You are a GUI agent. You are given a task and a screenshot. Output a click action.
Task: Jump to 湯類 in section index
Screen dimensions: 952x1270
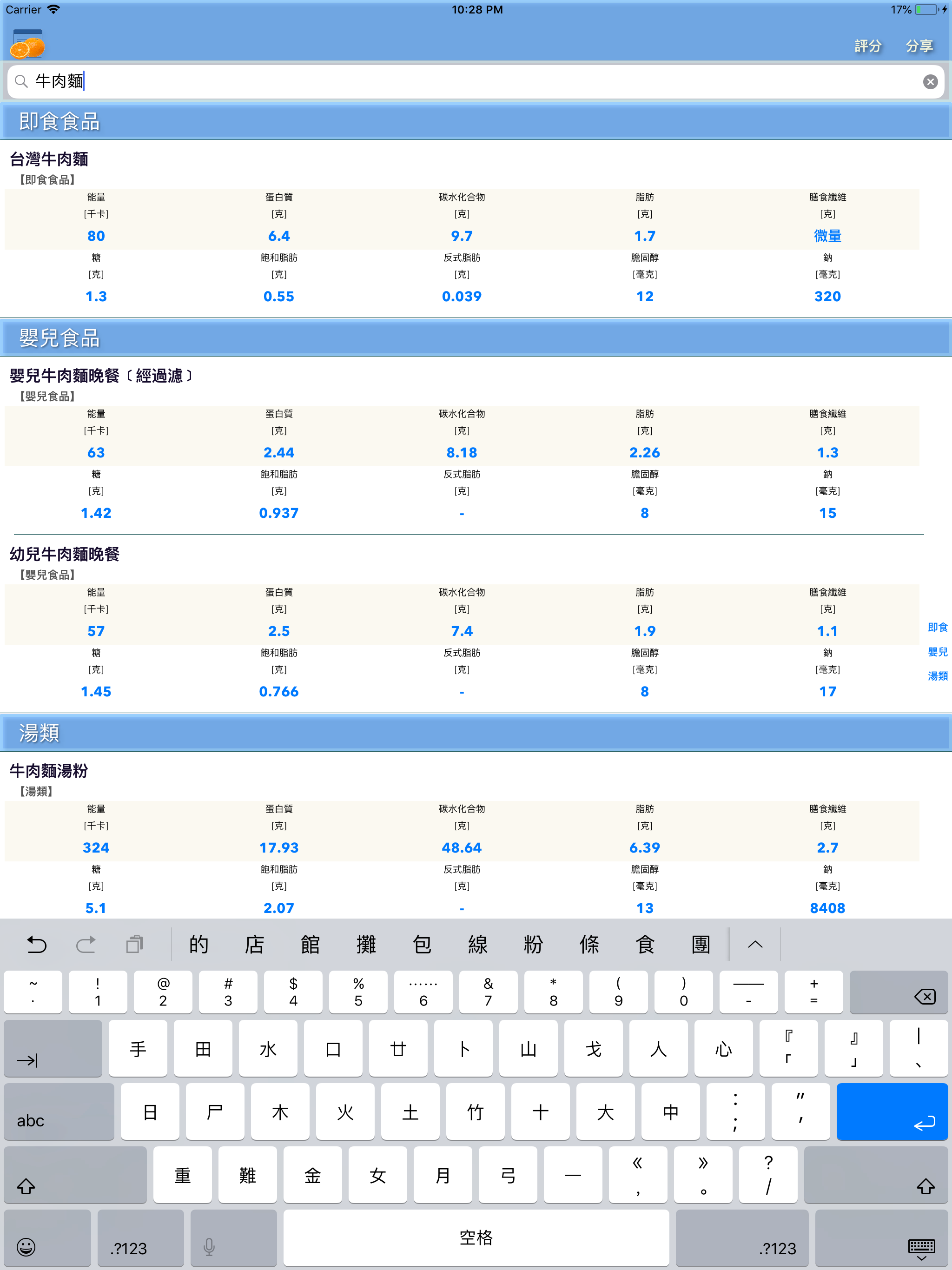(x=937, y=676)
